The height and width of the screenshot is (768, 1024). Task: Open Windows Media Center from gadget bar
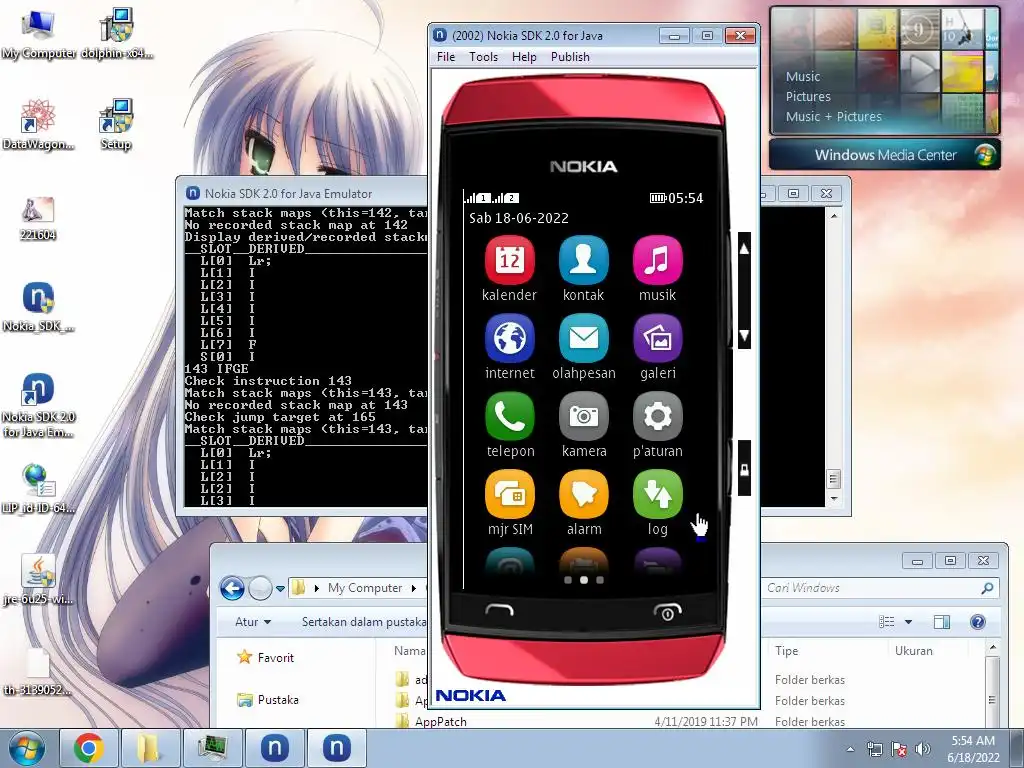coord(885,155)
